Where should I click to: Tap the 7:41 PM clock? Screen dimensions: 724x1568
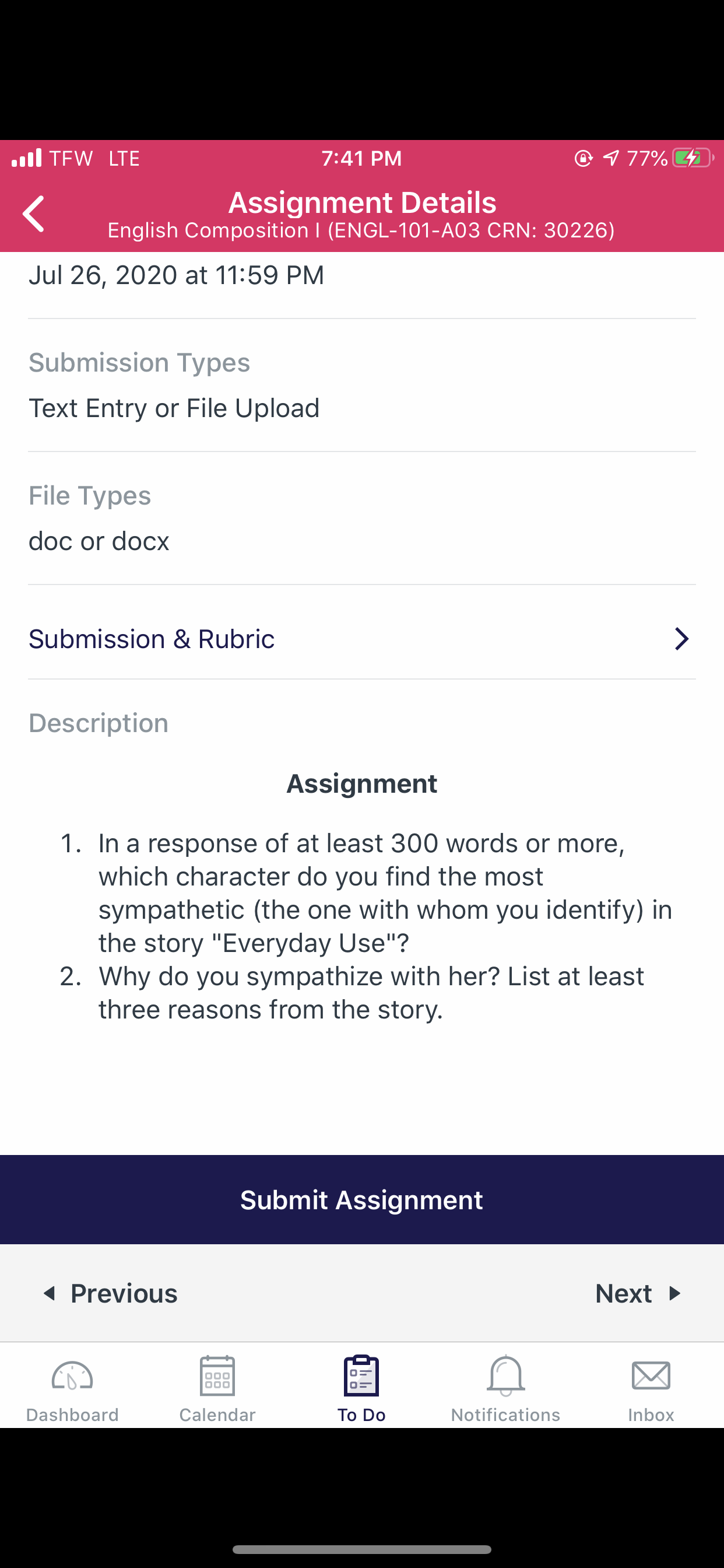click(x=362, y=158)
